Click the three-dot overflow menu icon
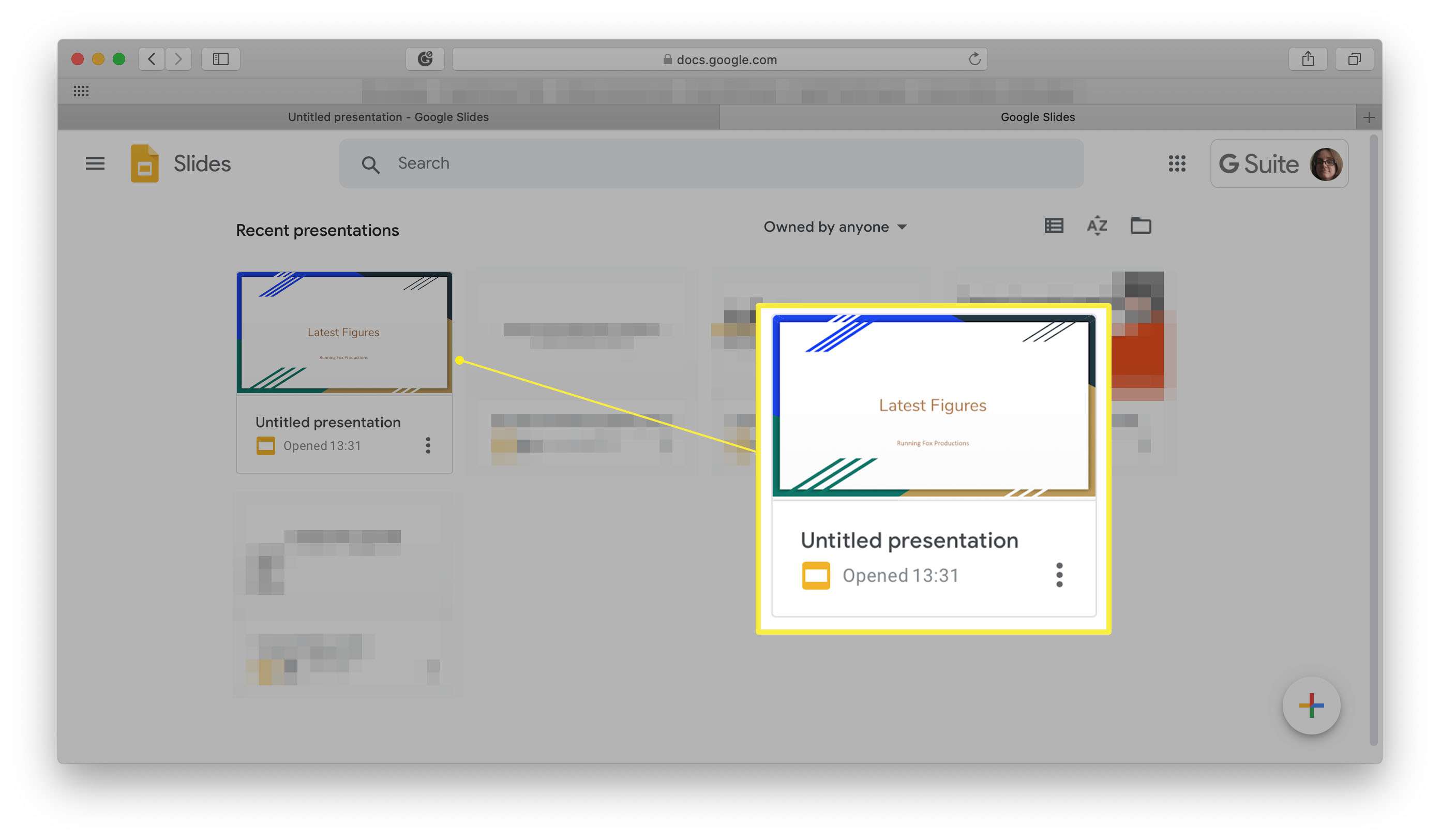 1058,575
